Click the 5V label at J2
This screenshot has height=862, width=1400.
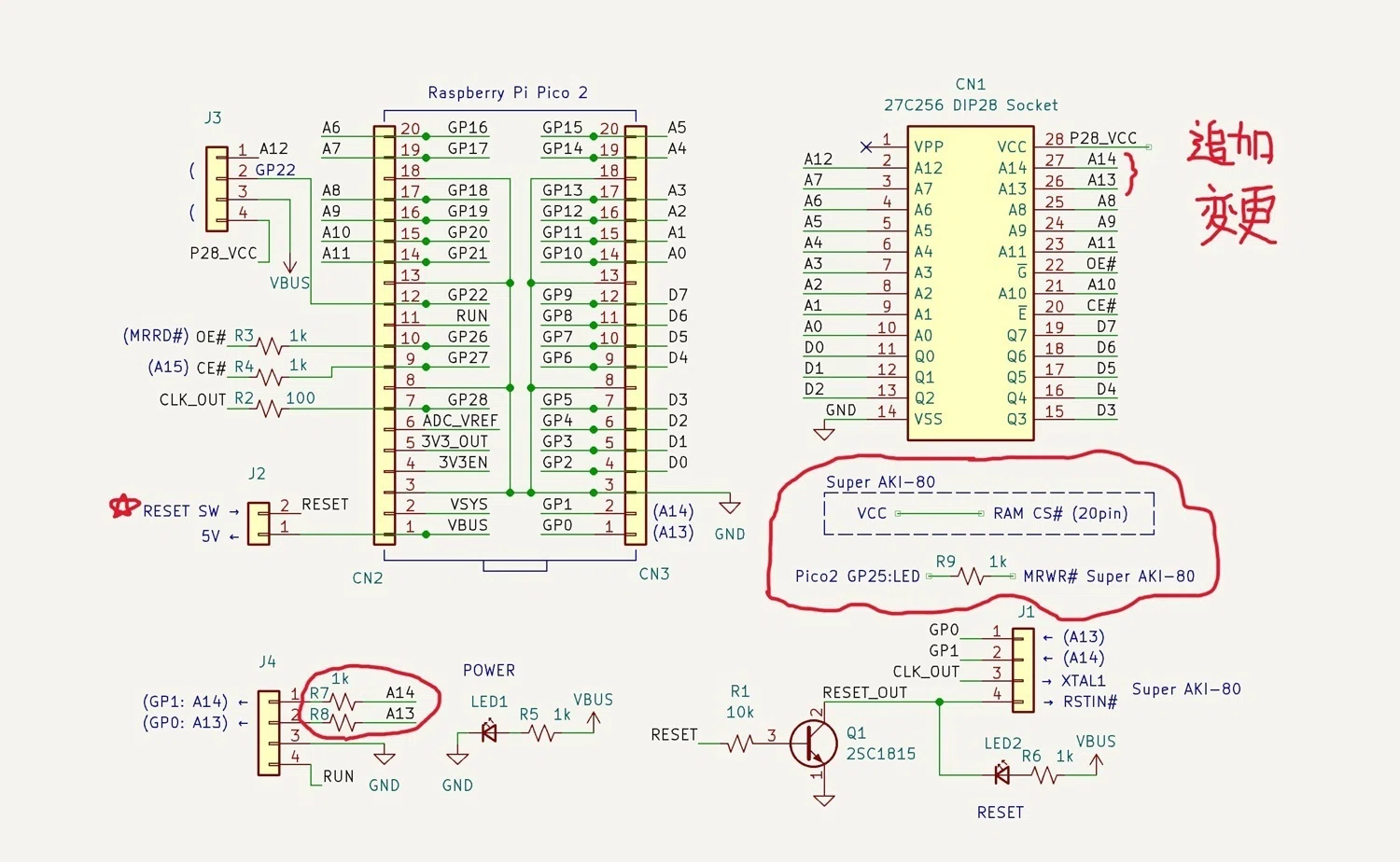pos(211,536)
